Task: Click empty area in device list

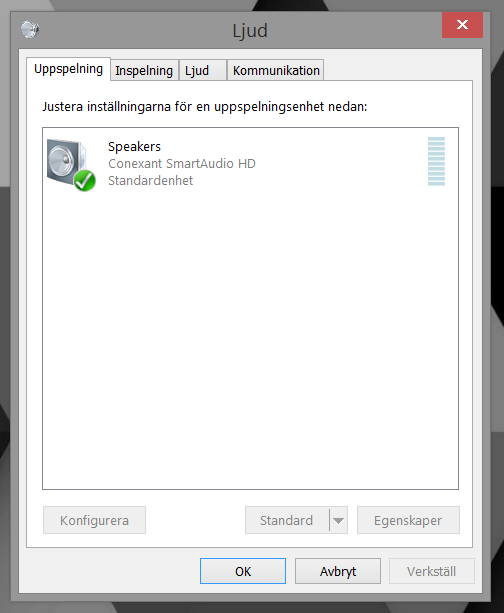Action: coord(250,336)
